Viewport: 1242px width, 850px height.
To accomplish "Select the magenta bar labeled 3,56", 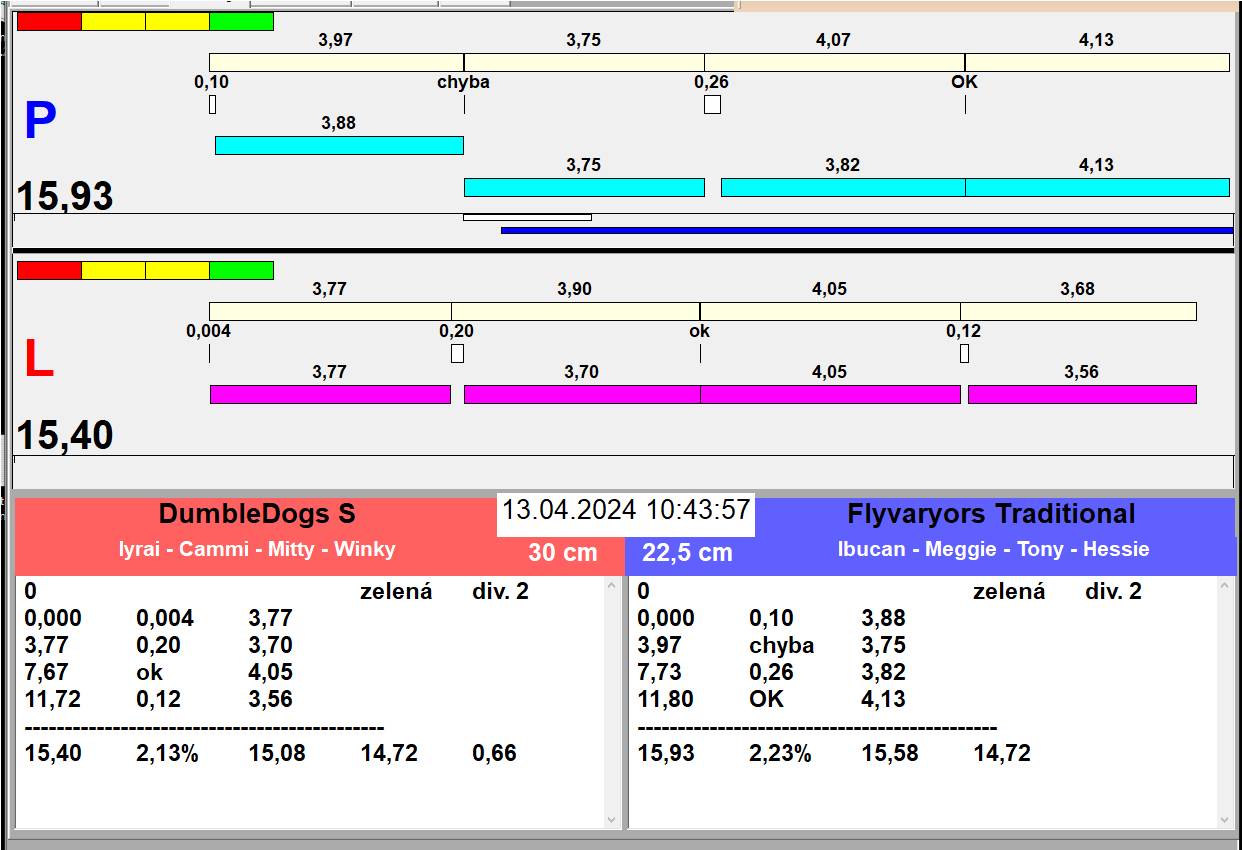I will coord(1082,394).
